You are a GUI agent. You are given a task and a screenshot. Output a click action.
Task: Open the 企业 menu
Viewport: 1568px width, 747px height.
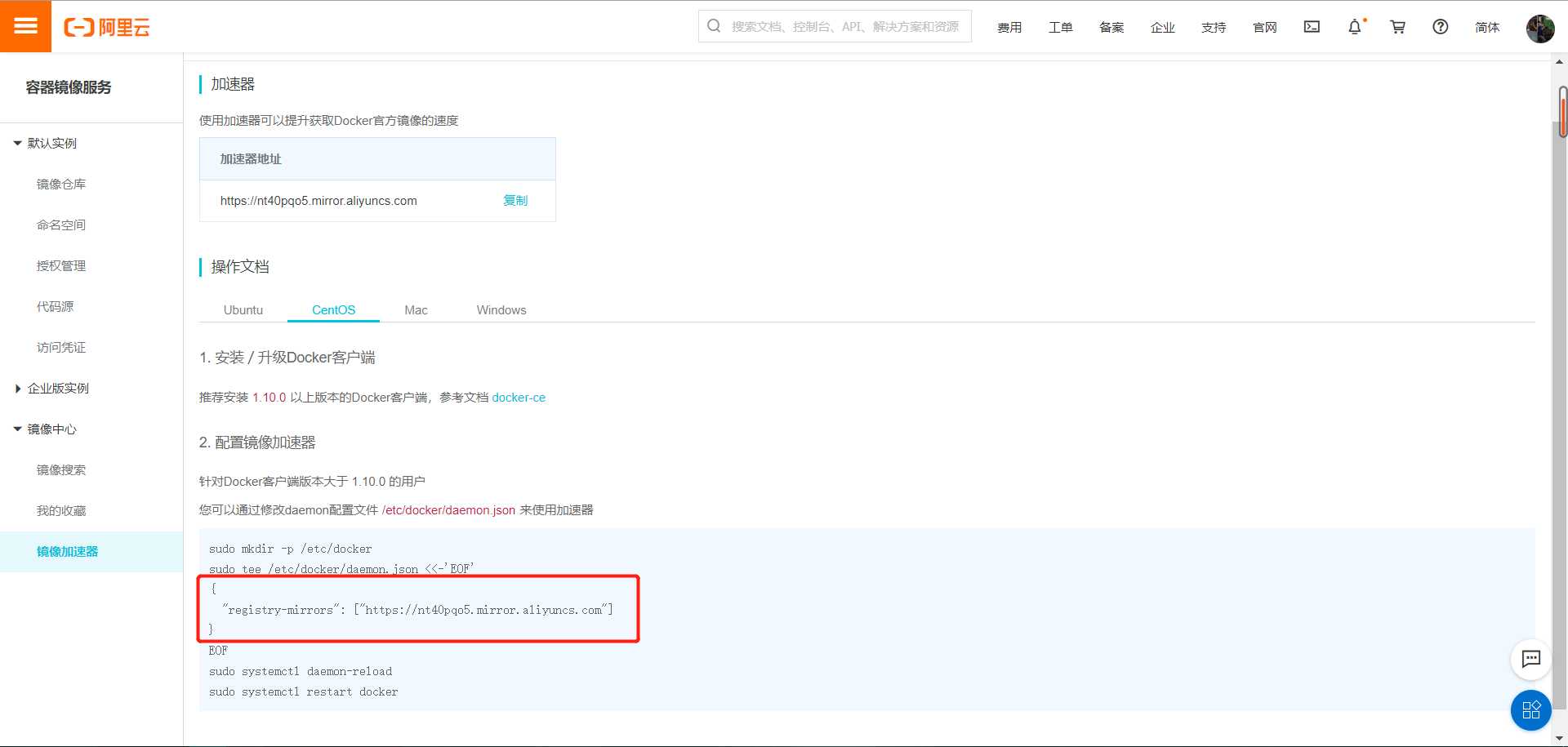click(x=1163, y=28)
